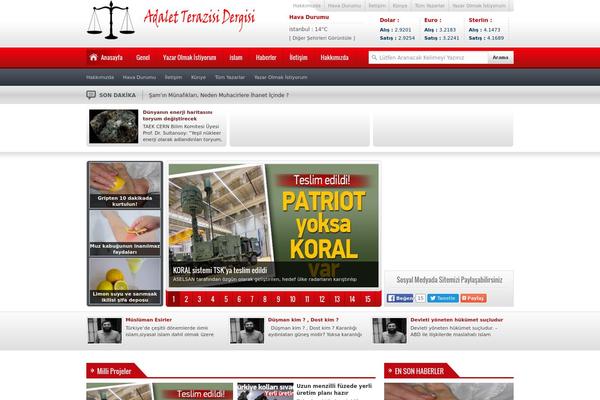Screen dimensions: 600x400
Task: Open İletişim in the dark sub-menu
Action: 173,77
